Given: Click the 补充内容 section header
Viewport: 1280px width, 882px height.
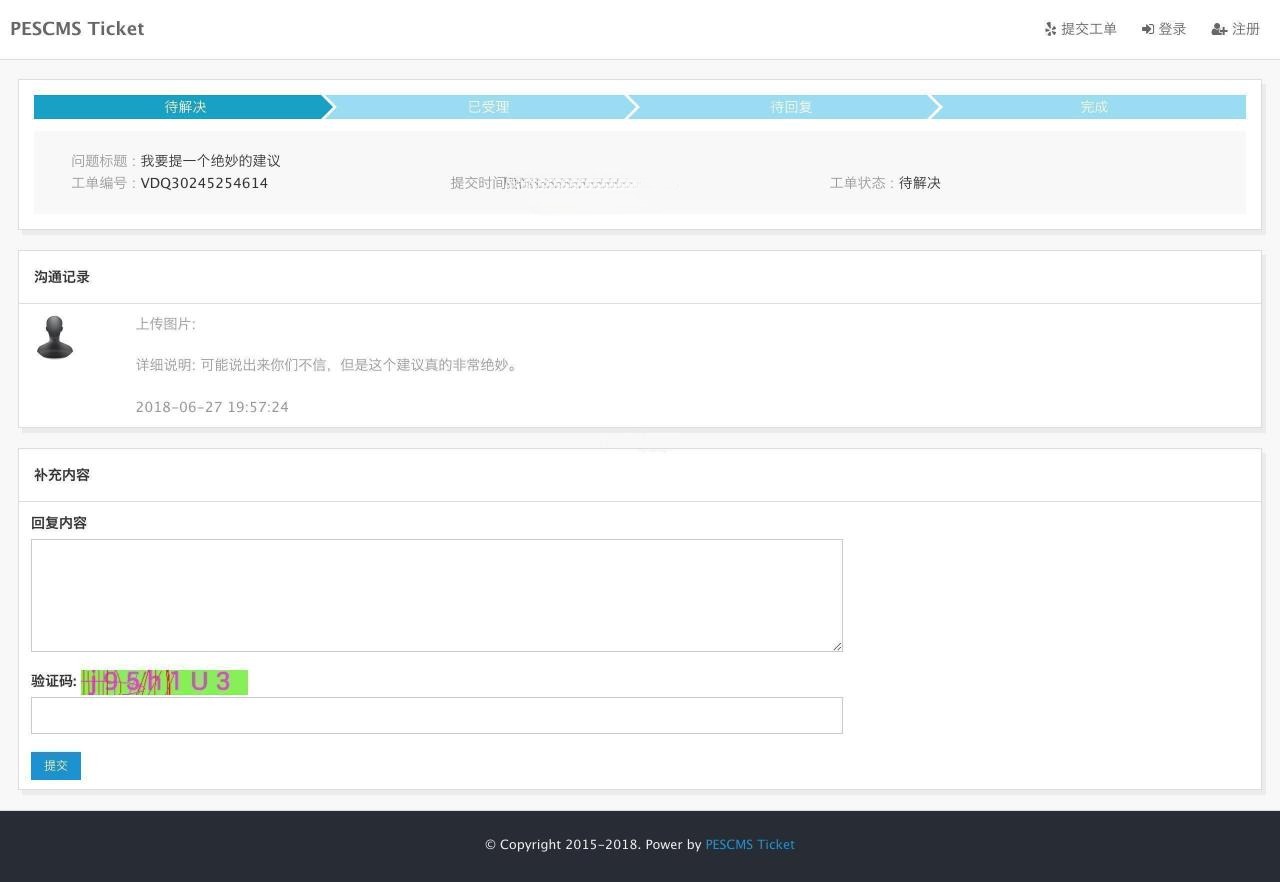Looking at the screenshot, I should (61, 474).
